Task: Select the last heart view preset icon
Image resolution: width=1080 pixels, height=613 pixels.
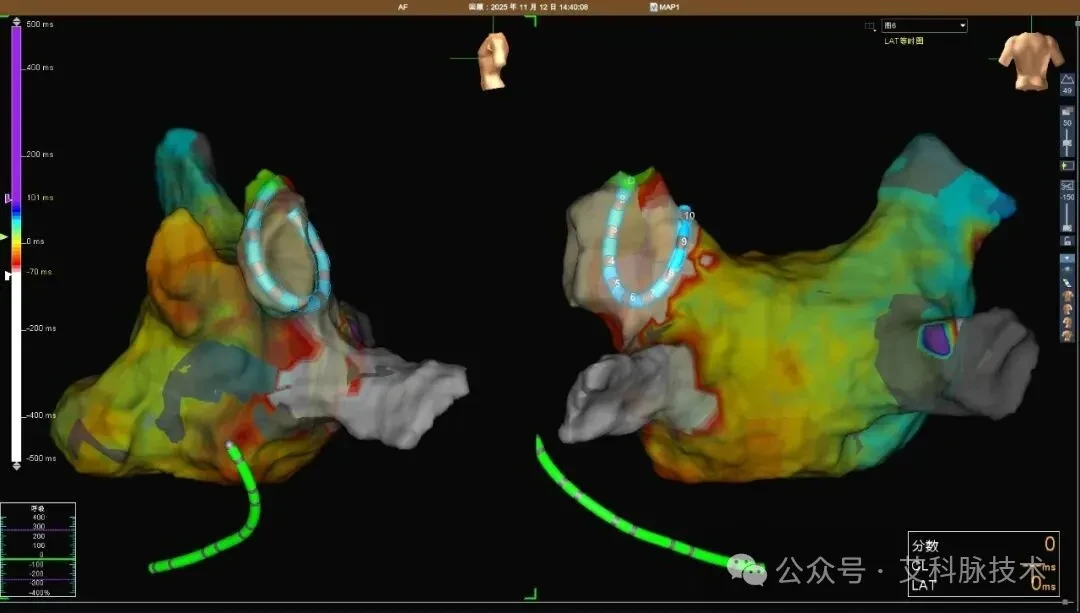Action: coord(1068,335)
